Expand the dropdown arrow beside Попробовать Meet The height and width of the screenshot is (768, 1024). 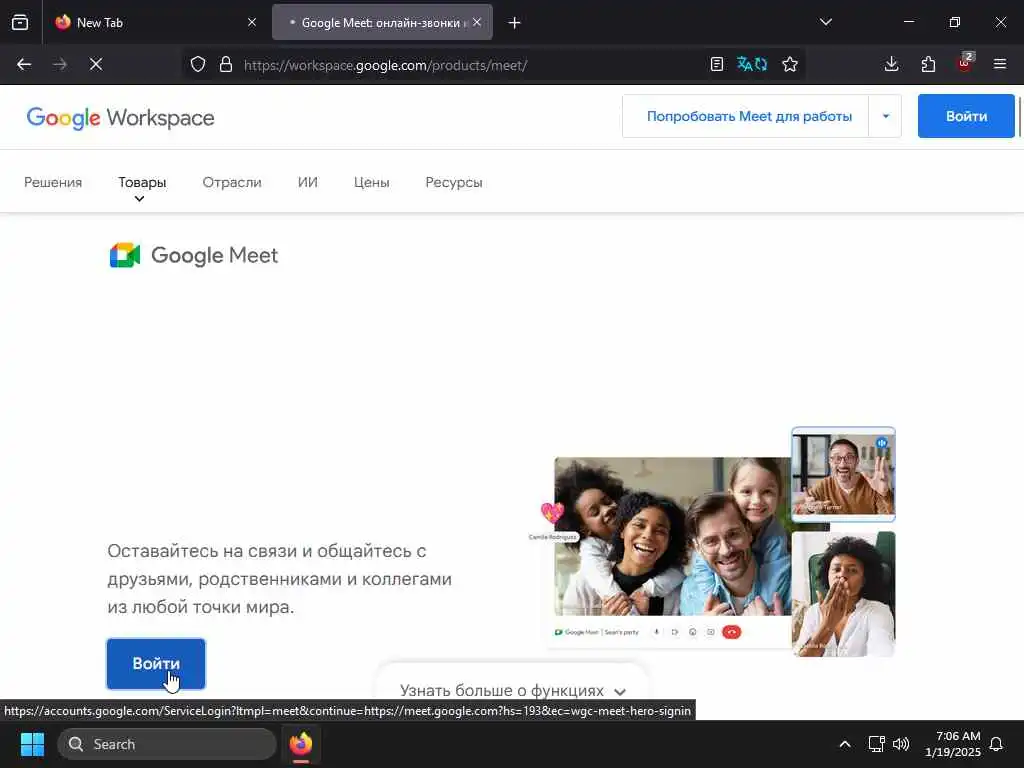(886, 116)
